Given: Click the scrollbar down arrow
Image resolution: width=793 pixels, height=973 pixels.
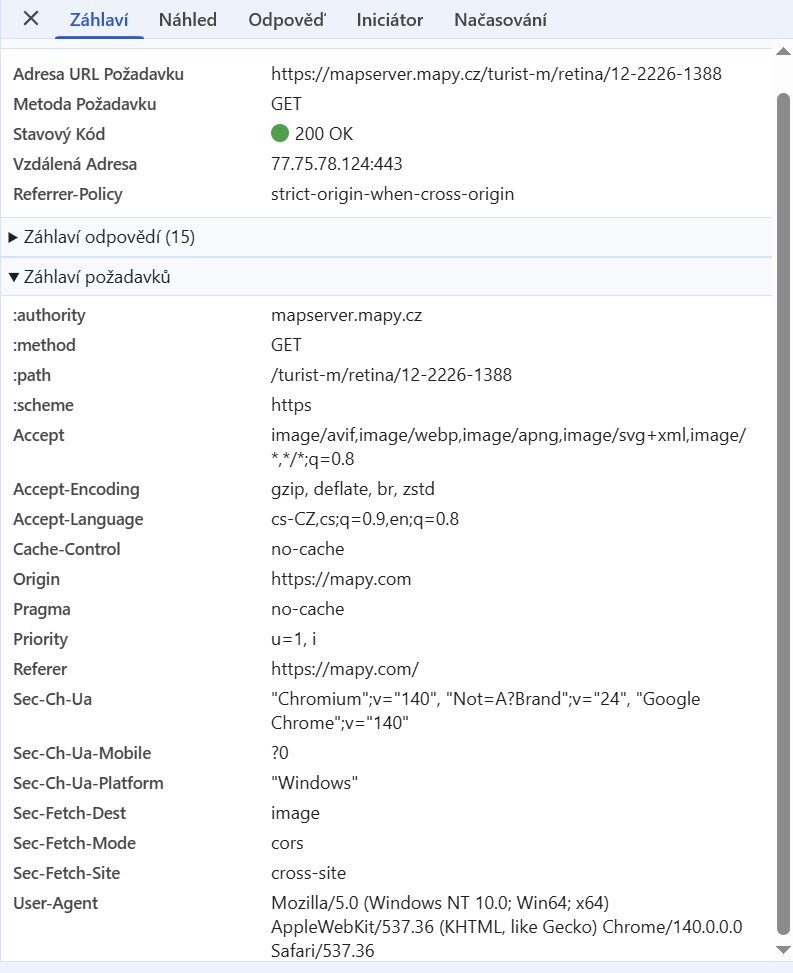Looking at the screenshot, I should [x=783, y=949].
